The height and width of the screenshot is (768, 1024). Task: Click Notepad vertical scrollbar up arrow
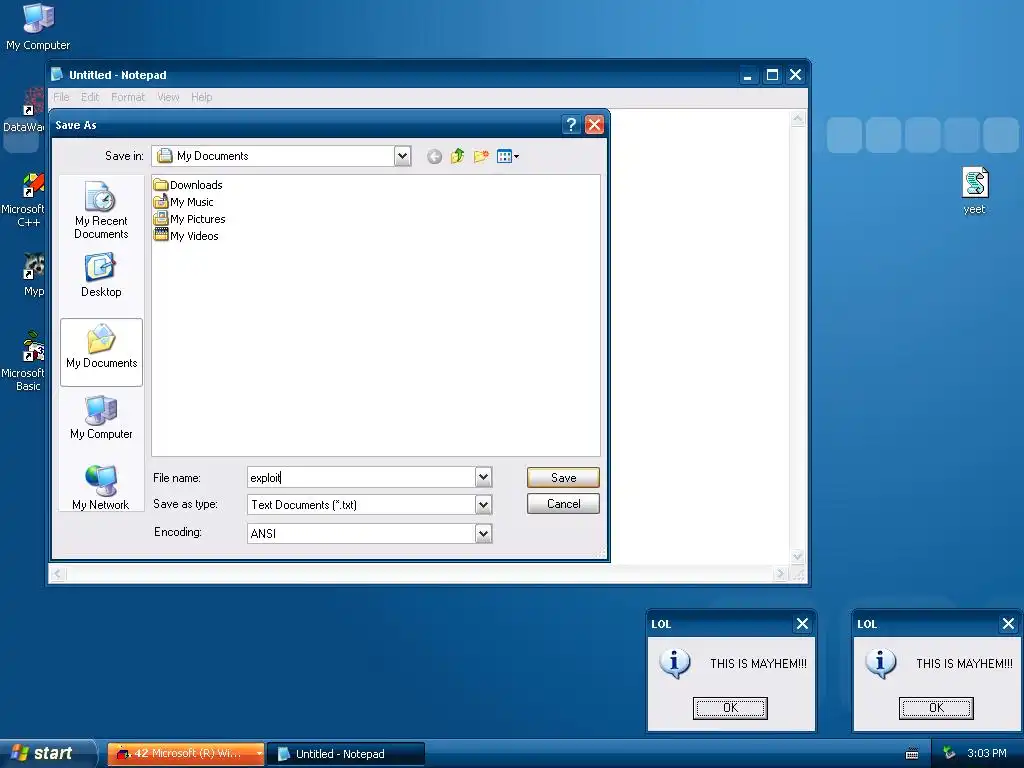pyautogui.click(x=797, y=119)
